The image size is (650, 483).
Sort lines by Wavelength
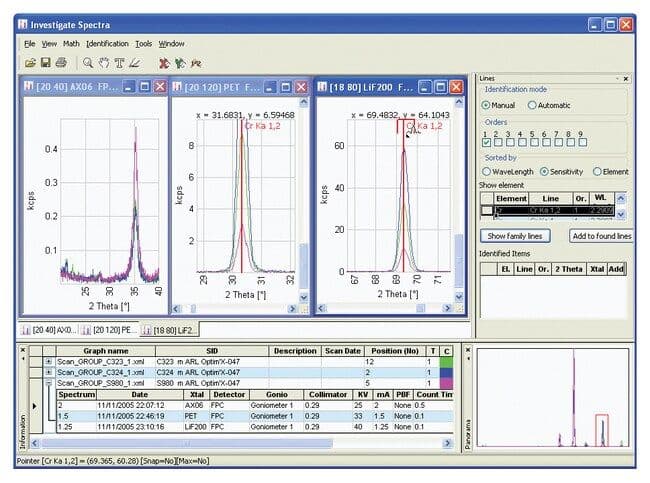[508, 172]
